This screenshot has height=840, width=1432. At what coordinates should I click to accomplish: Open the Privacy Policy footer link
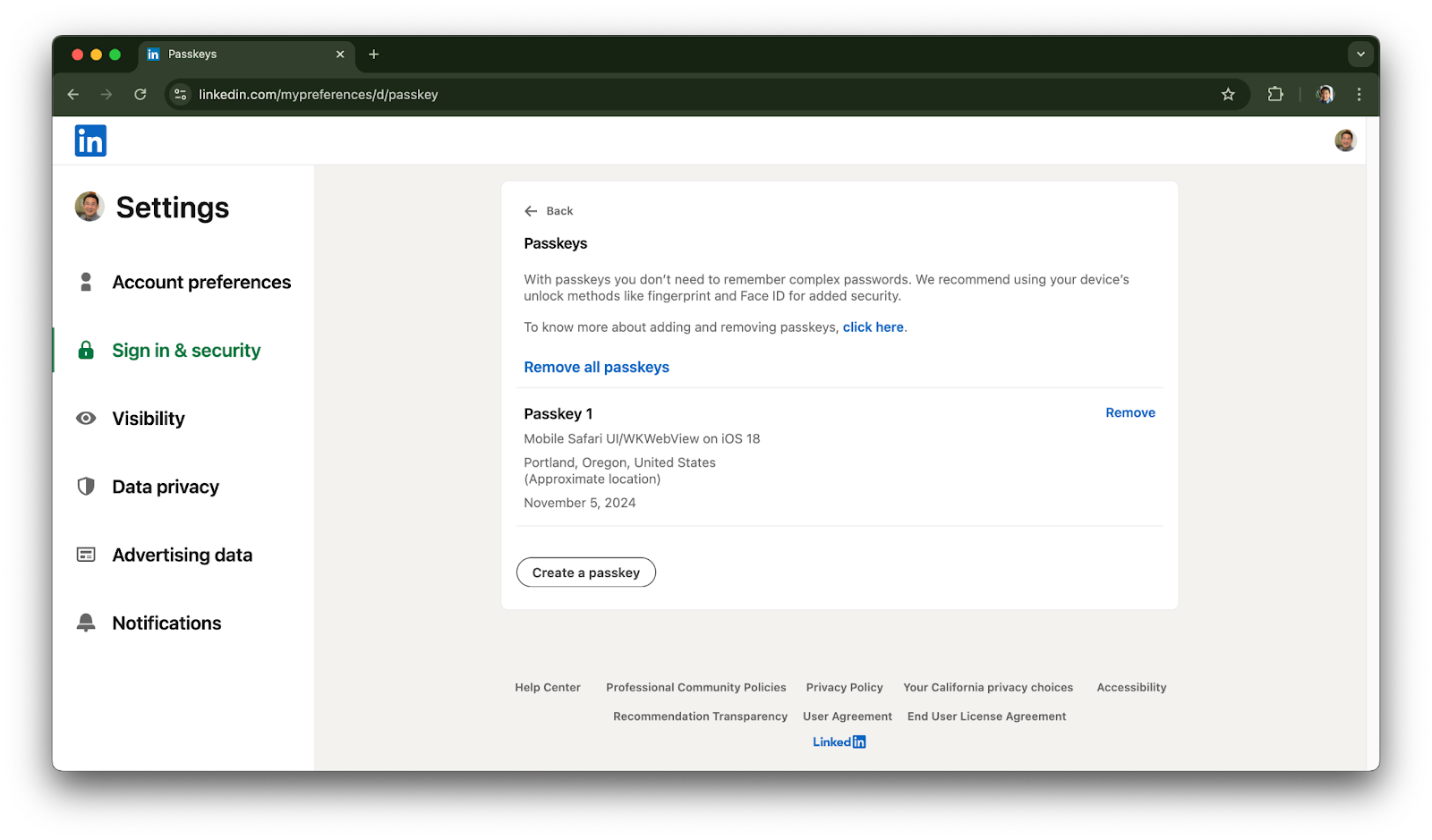844,687
